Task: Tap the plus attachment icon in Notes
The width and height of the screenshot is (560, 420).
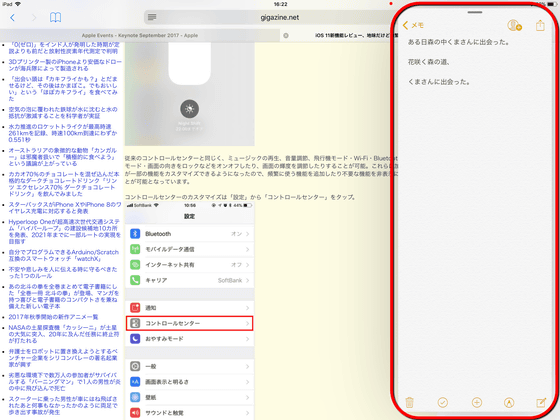Action: point(477,402)
